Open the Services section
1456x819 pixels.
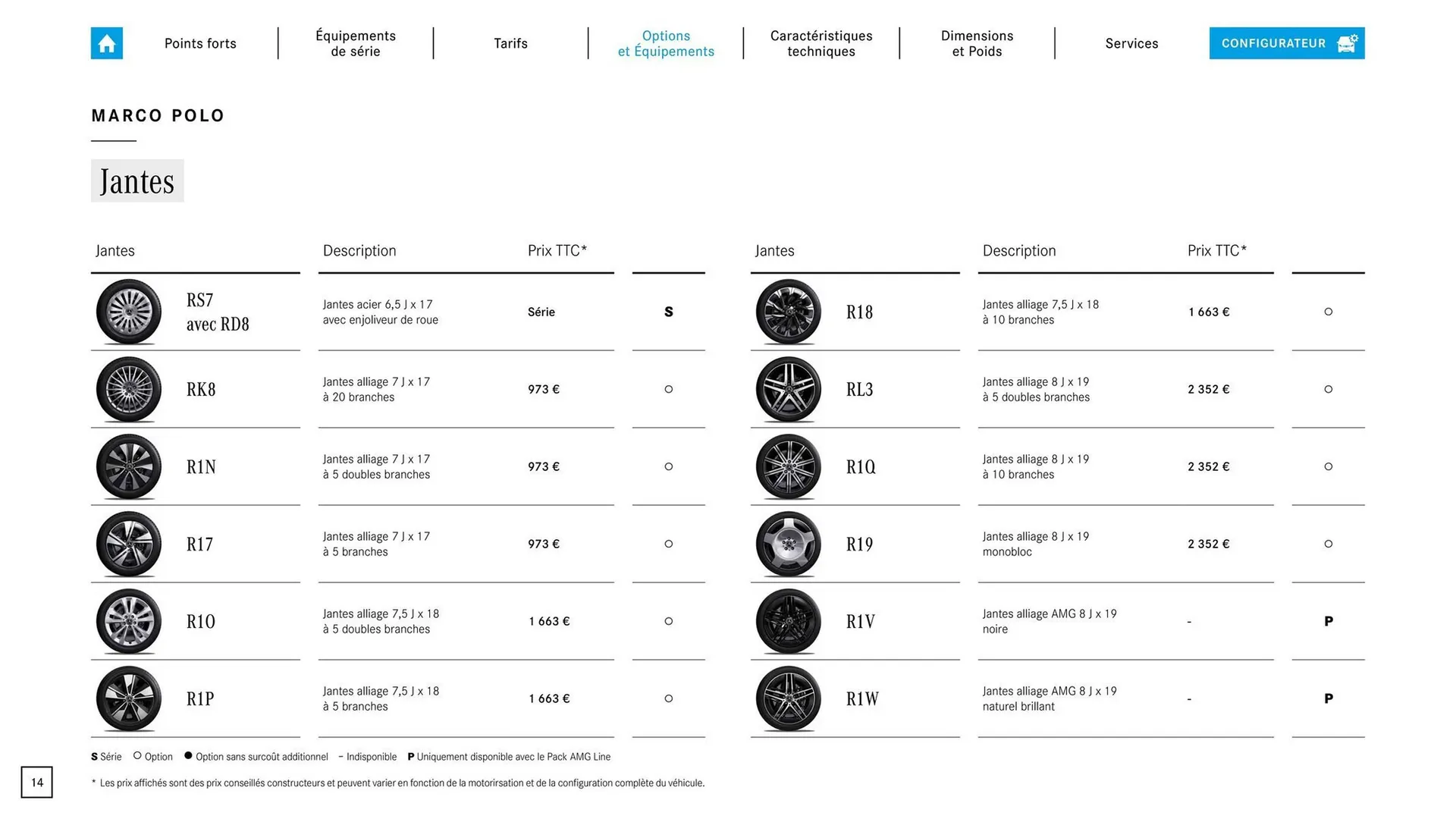[x=1131, y=43]
